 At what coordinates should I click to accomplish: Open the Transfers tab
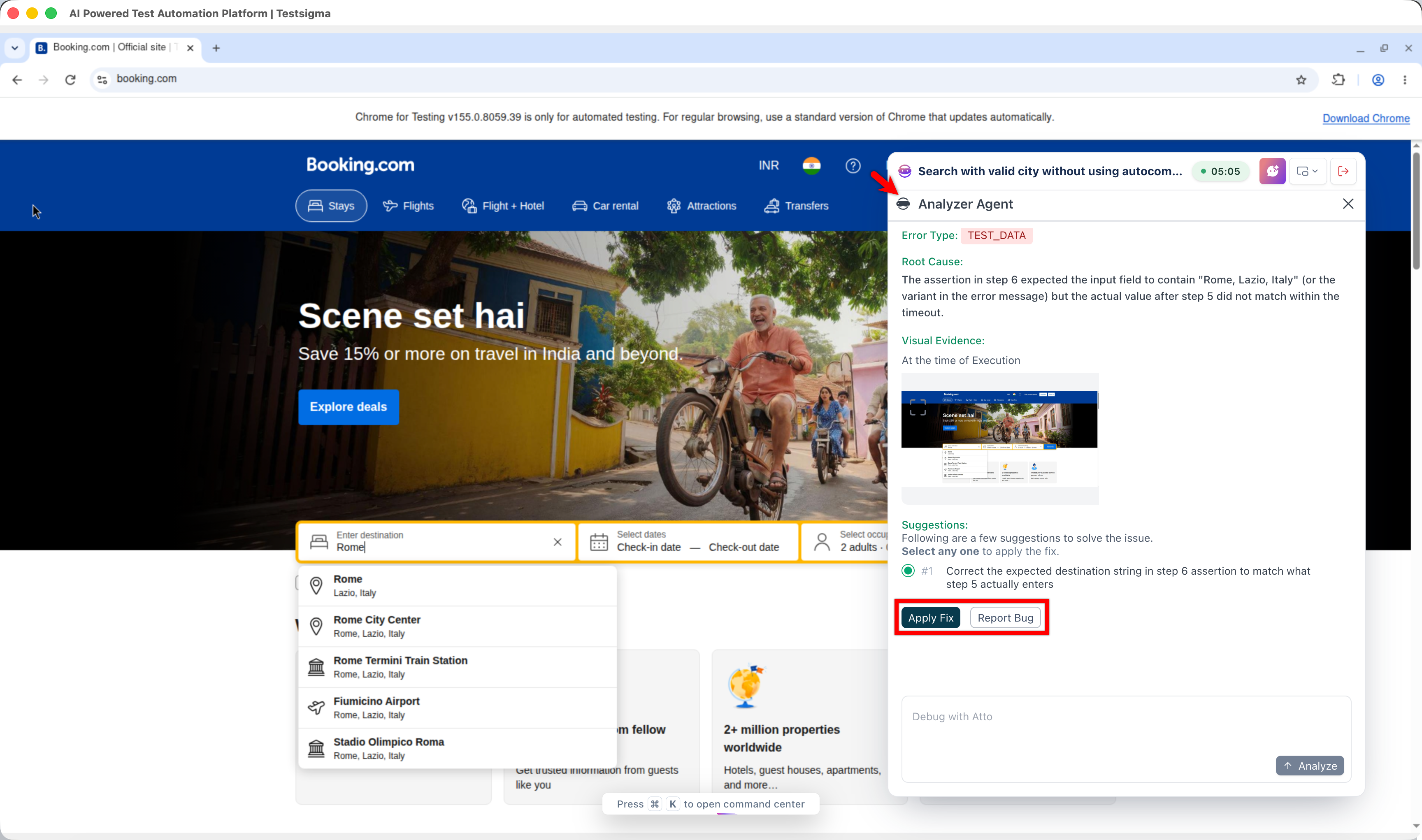click(x=796, y=205)
